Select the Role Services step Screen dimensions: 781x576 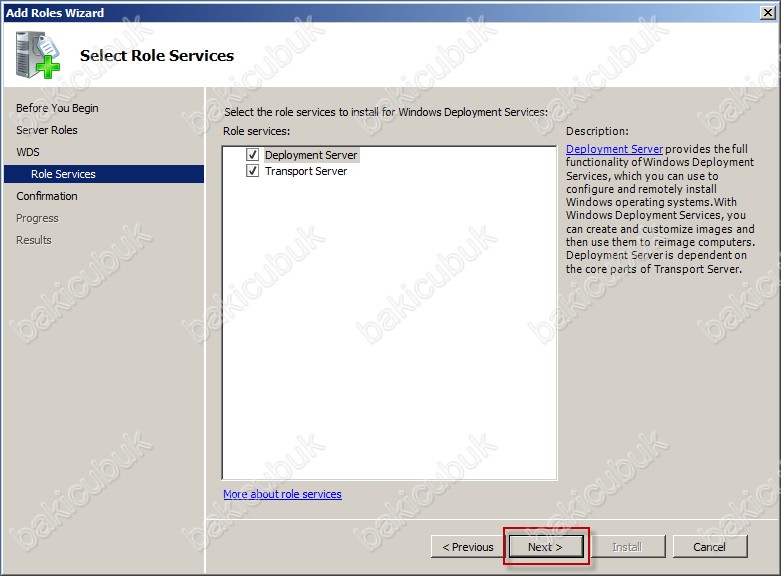(104, 174)
